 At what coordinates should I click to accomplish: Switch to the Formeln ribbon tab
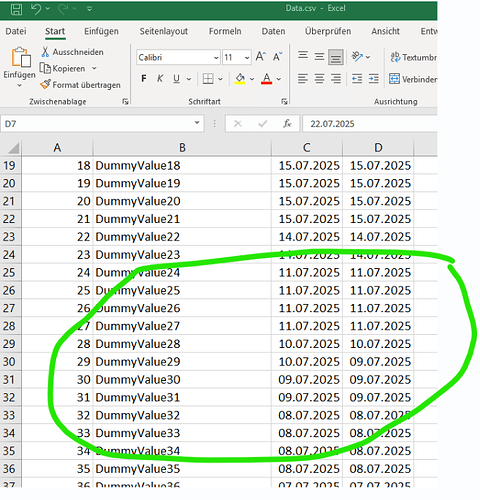click(x=225, y=31)
